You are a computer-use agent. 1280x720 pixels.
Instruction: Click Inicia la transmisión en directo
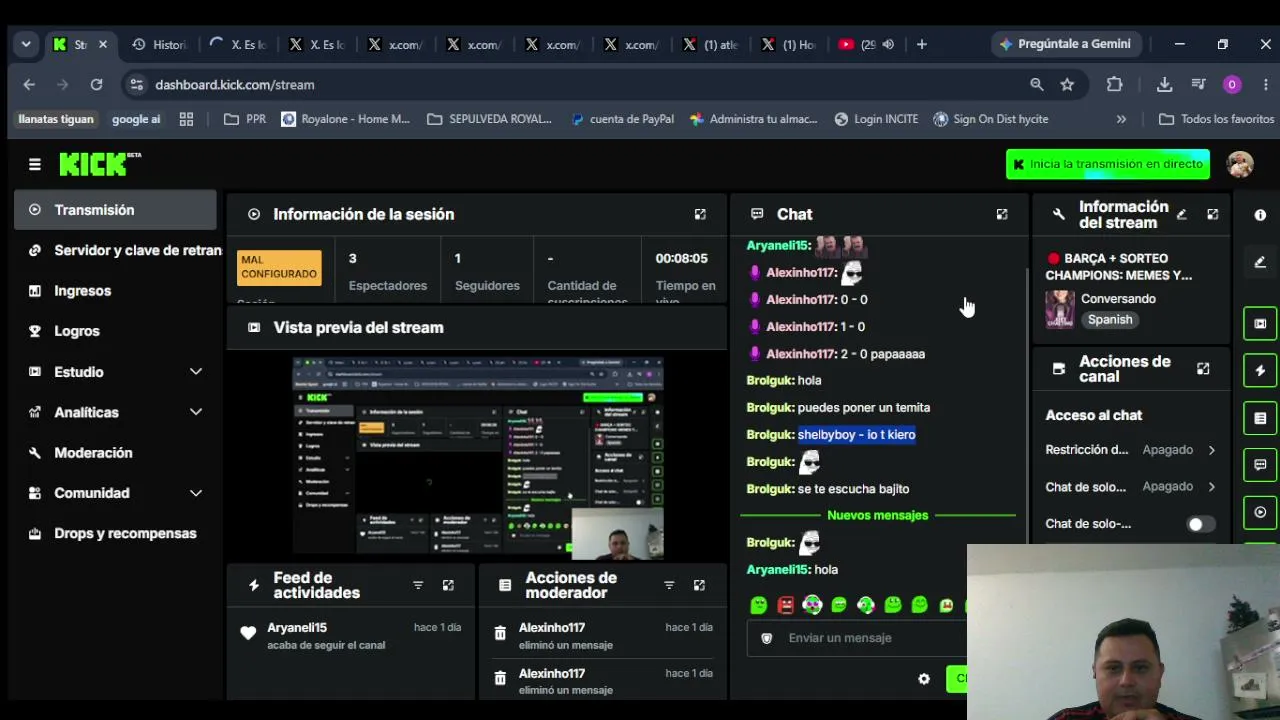coord(1108,164)
